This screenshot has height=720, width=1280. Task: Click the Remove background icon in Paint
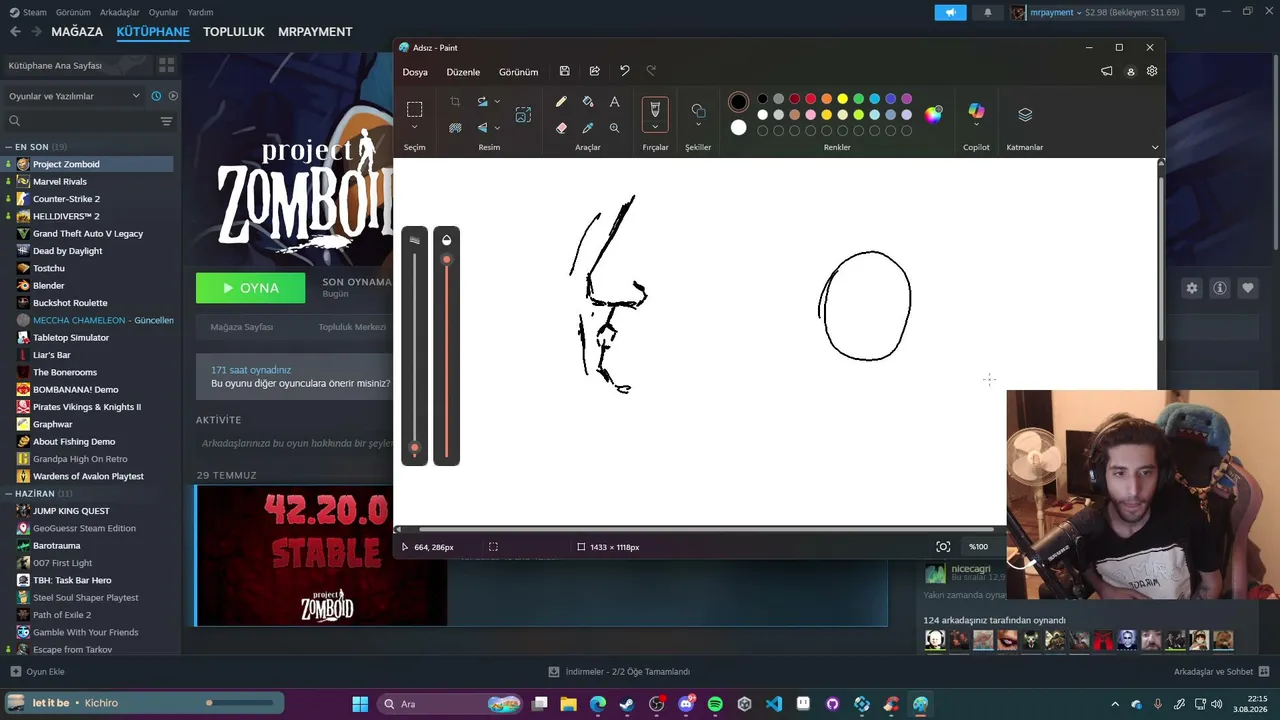455,128
